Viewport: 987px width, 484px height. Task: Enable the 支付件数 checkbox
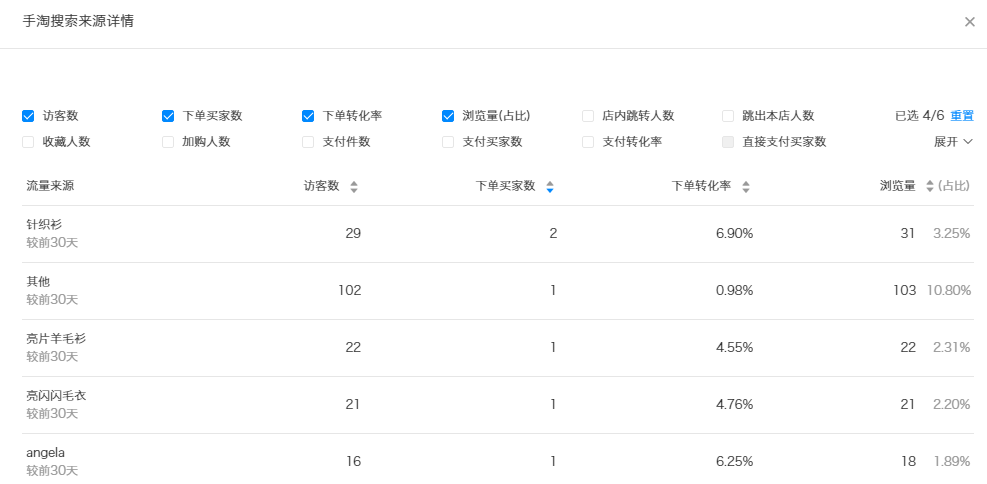coord(308,142)
